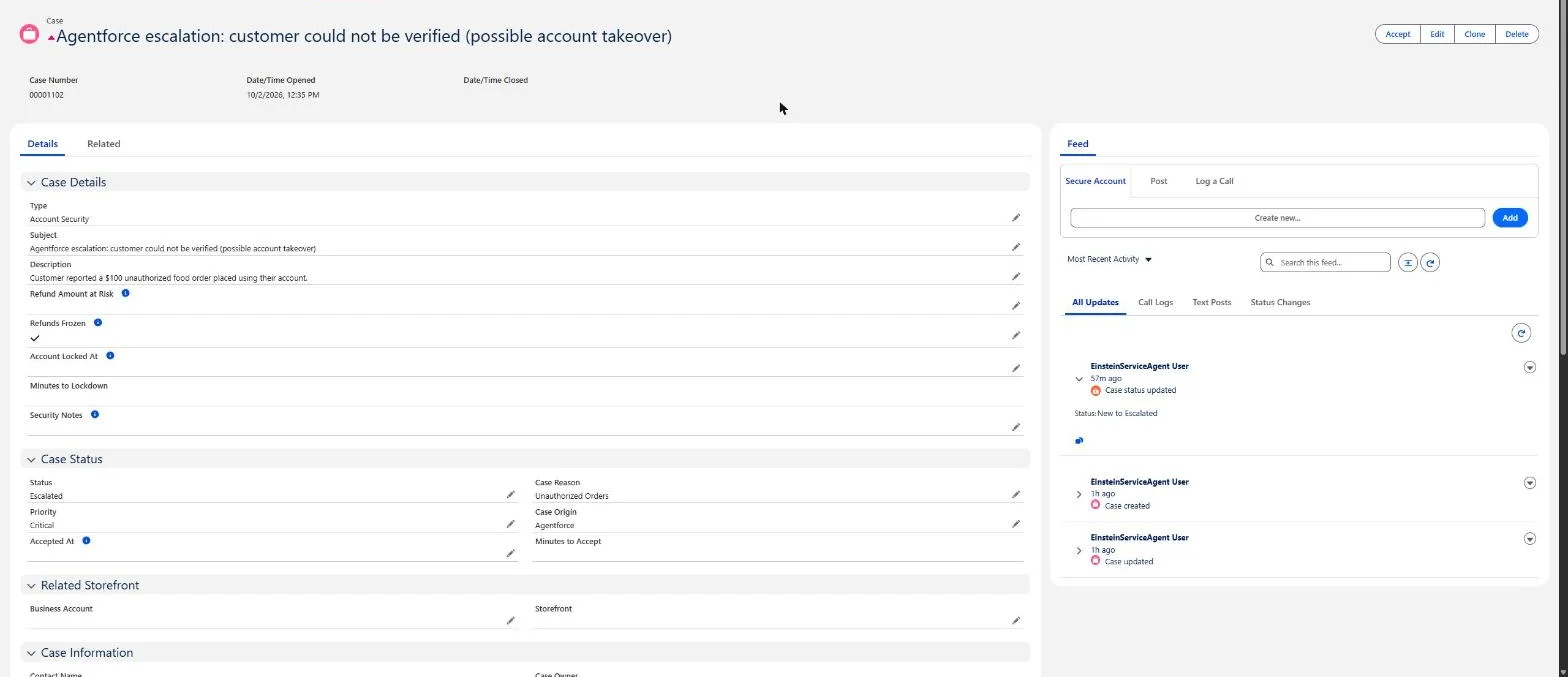Collapse the Related Storefront section
The image size is (1568, 677).
[x=31, y=585]
